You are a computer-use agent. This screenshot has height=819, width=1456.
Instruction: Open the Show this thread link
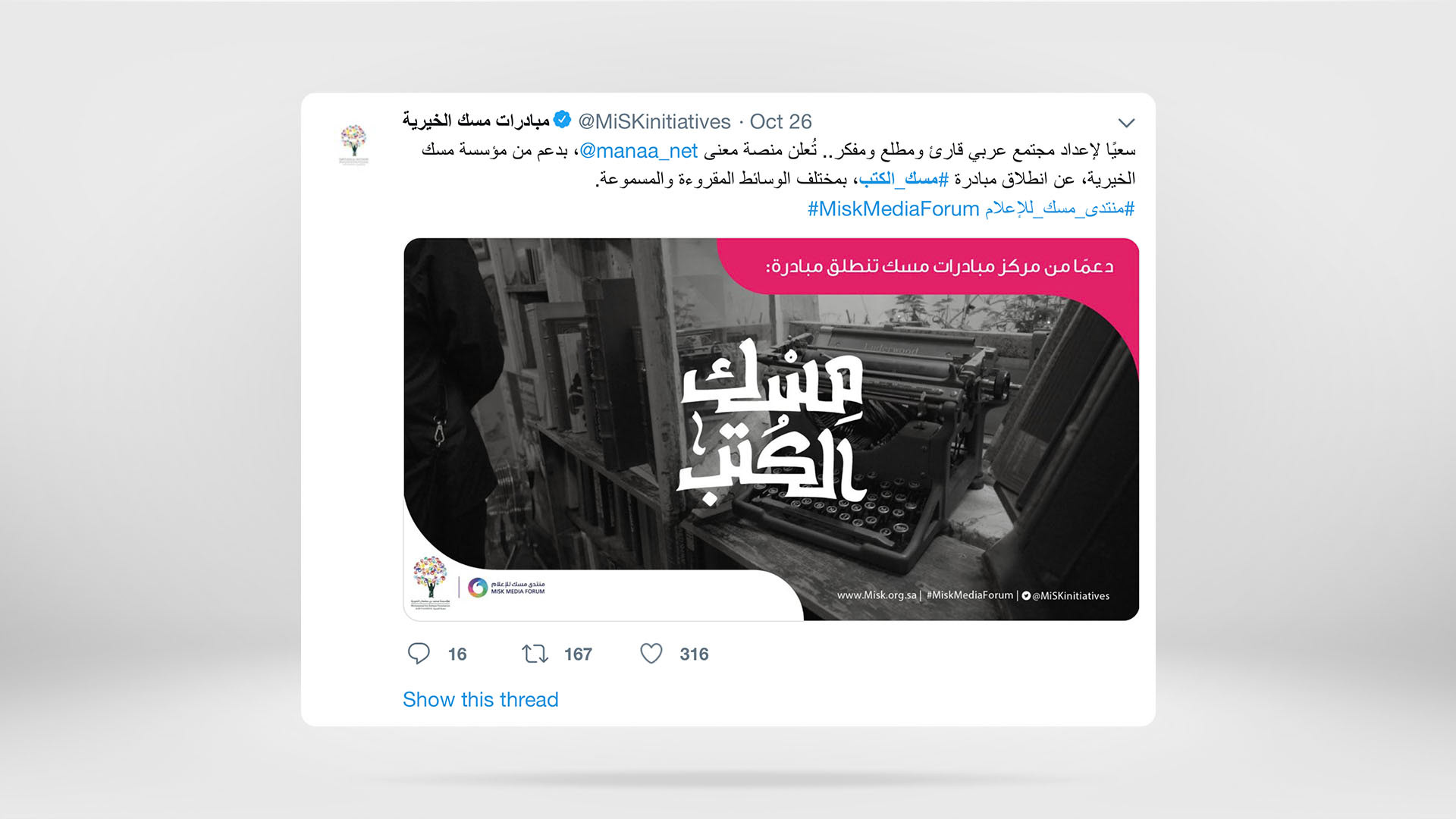click(480, 699)
